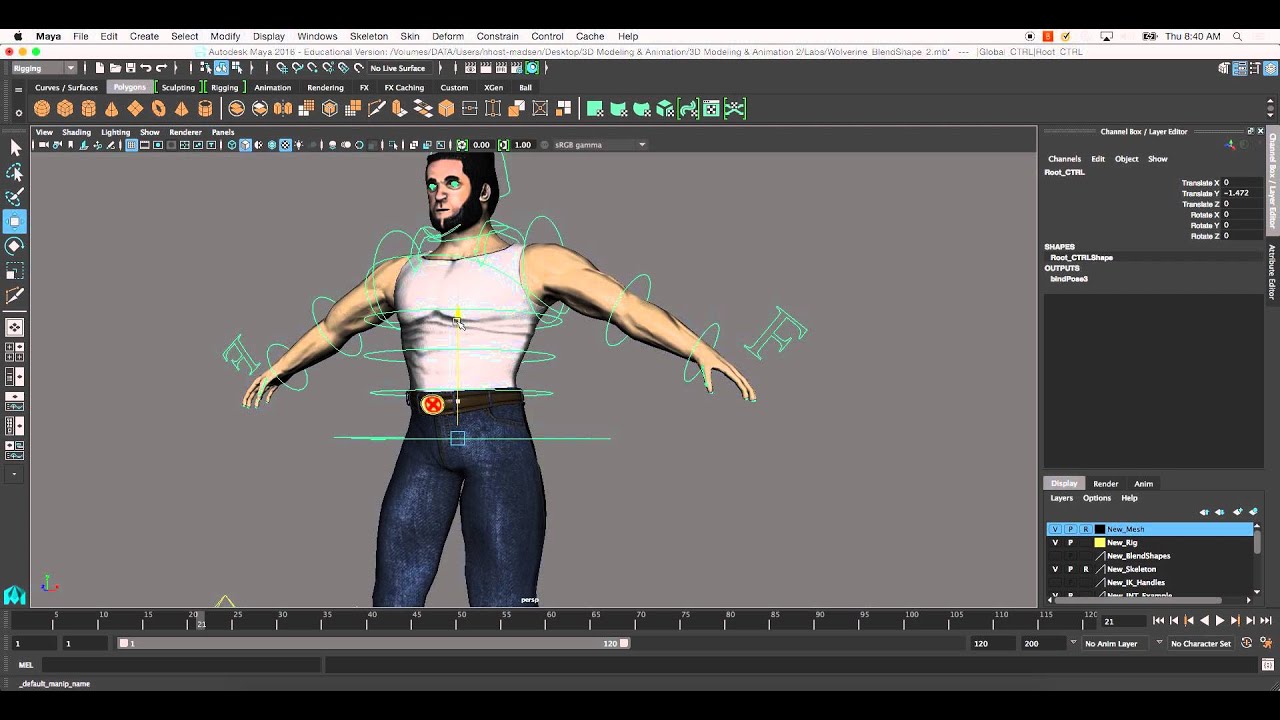The height and width of the screenshot is (720, 1280).
Task: Toggle reference R on New_Skeleton layer
Action: pos(1086,569)
